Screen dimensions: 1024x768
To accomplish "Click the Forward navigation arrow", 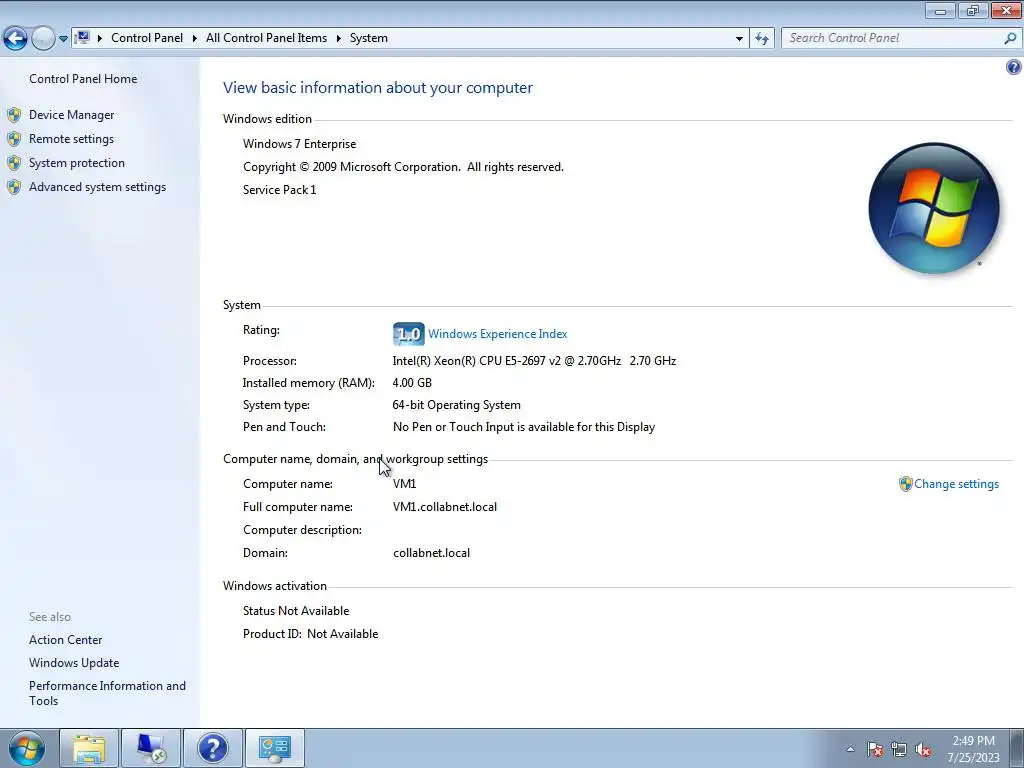I will coord(43,39).
